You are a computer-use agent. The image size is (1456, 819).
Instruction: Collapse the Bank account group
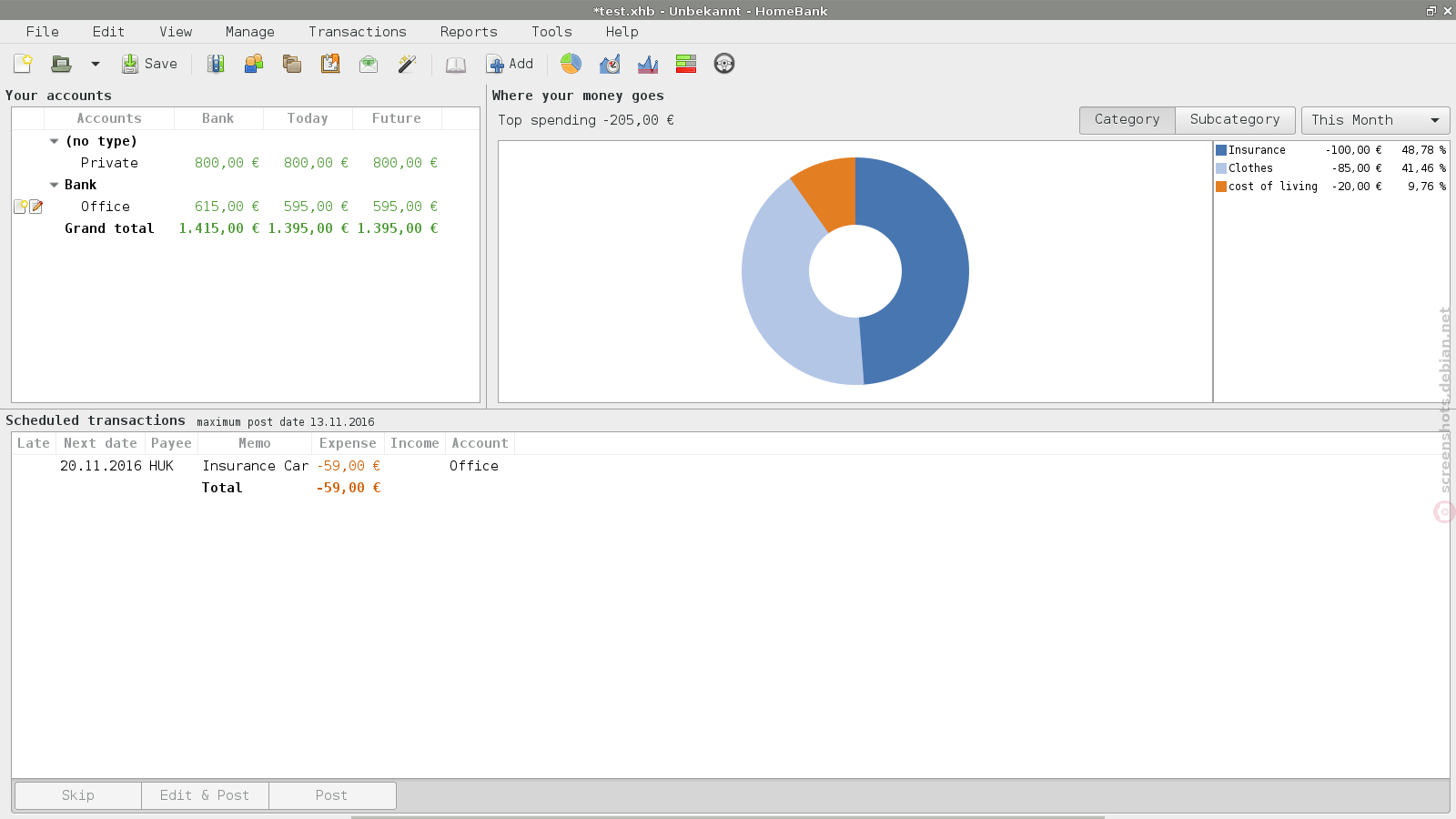click(x=54, y=185)
